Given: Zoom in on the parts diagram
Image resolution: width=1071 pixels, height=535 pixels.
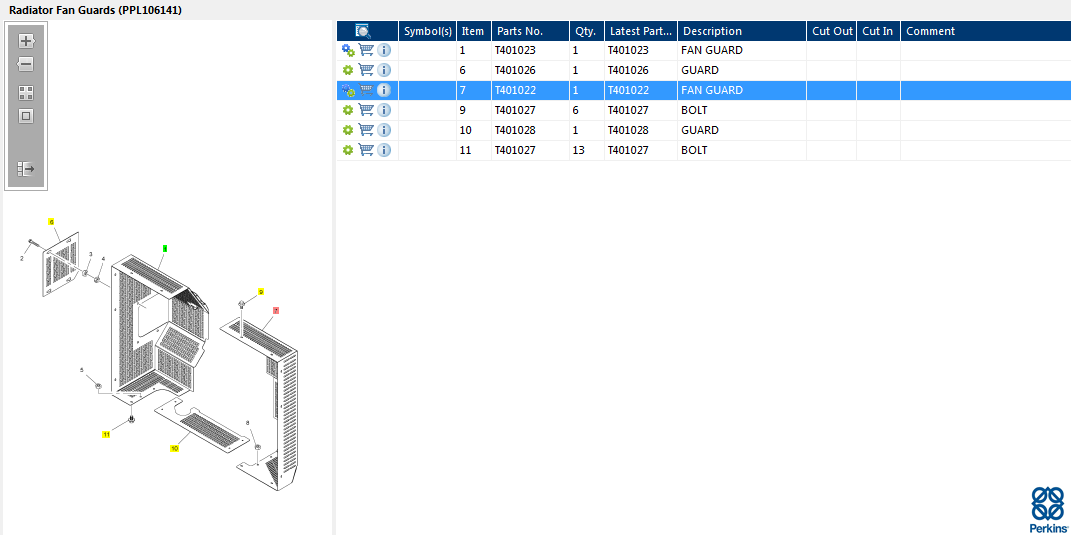Looking at the screenshot, I should (x=26, y=41).
